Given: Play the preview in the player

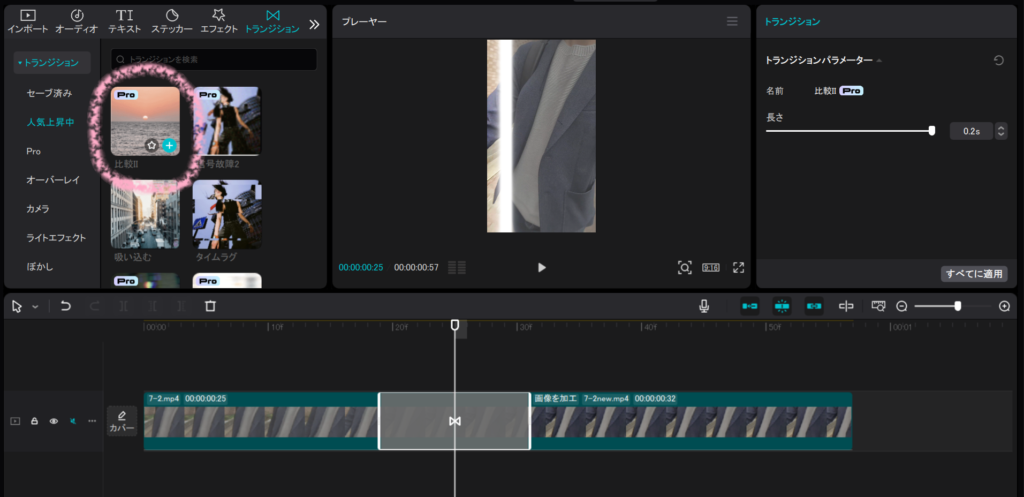Looking at the screenshot, I should click(541, 267).
